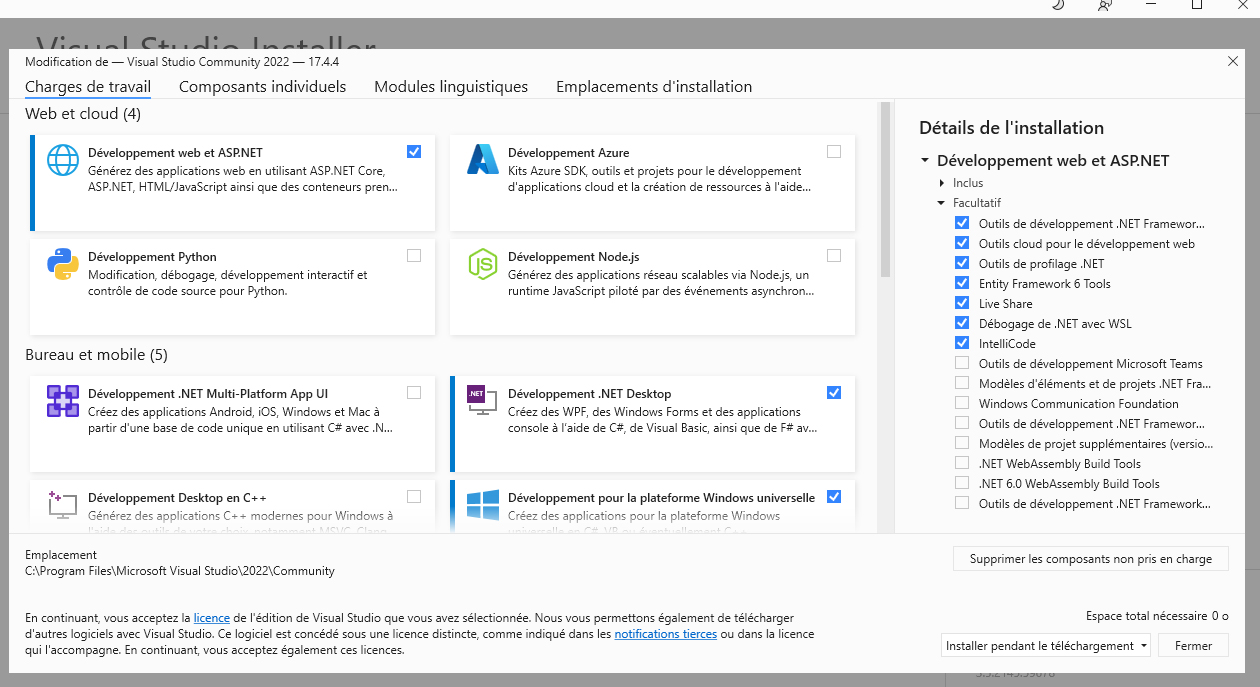Click the workloads list vertical scrollbar

point(885,190)
